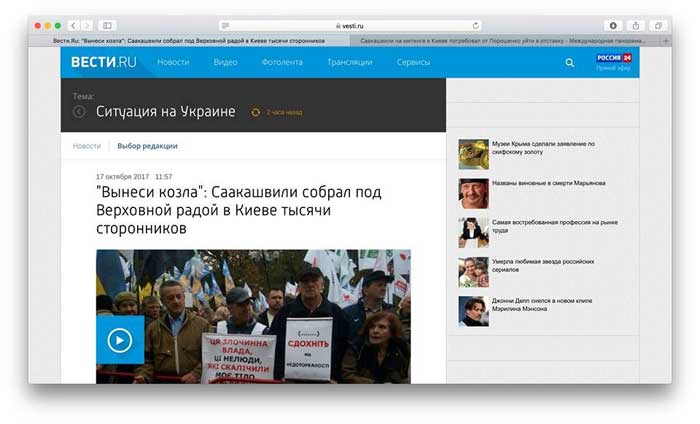Reload the page with the refresh icon
700x424 pixels.
click(x=475, y=25)
